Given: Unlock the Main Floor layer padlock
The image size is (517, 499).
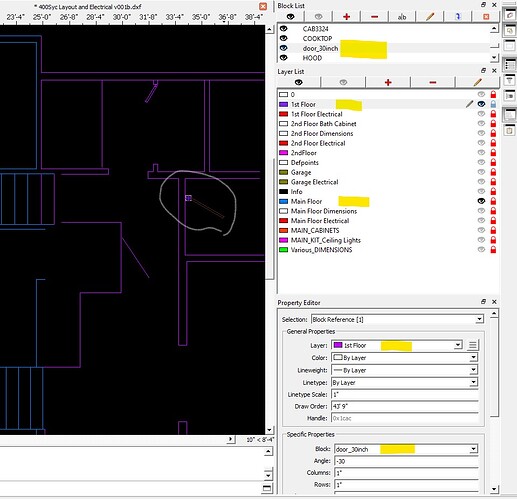Looking at the screenshot, I should click(493, 201).
